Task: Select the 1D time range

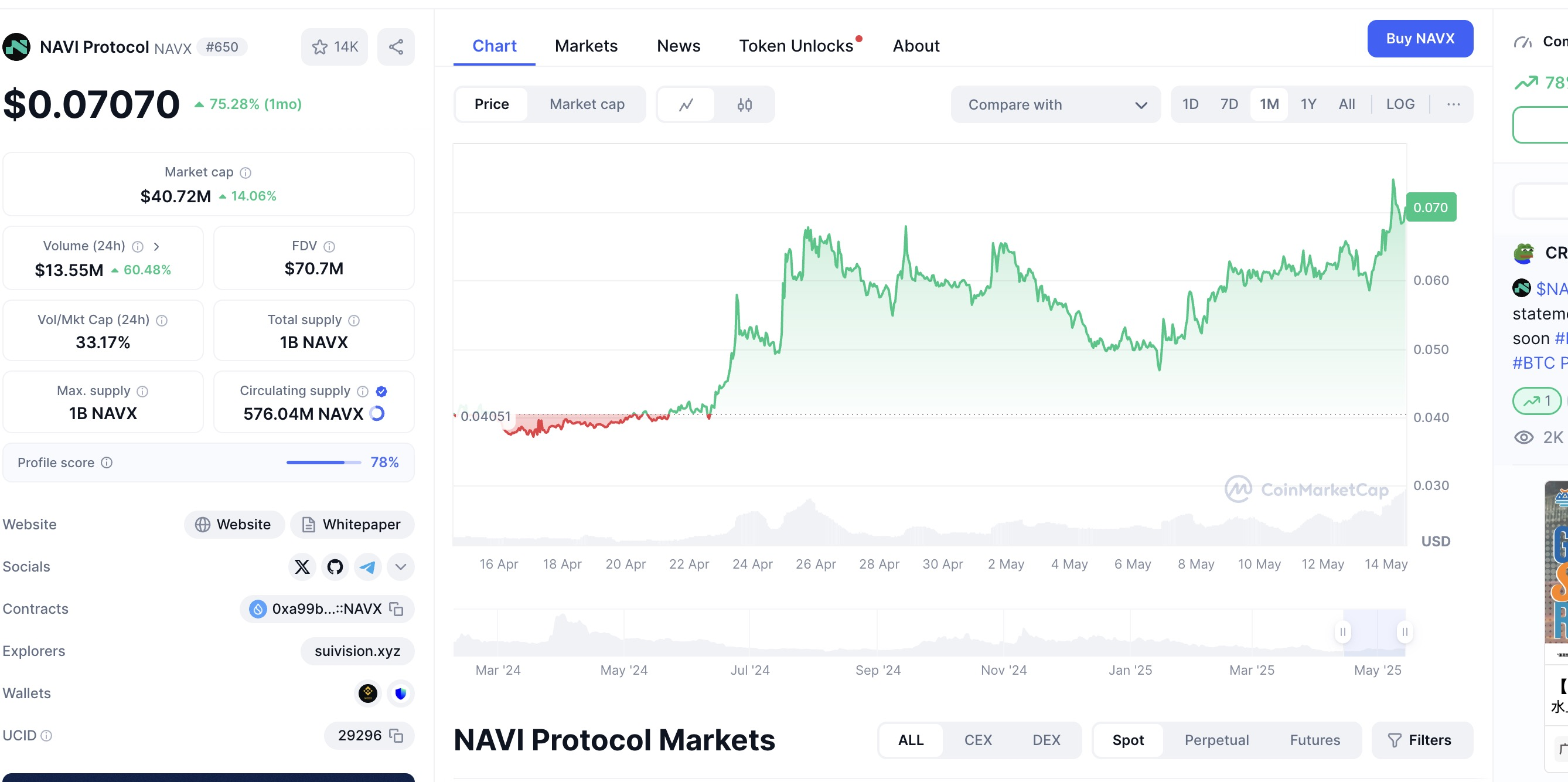Action: pyautogui.click(x=1190, y=104)
